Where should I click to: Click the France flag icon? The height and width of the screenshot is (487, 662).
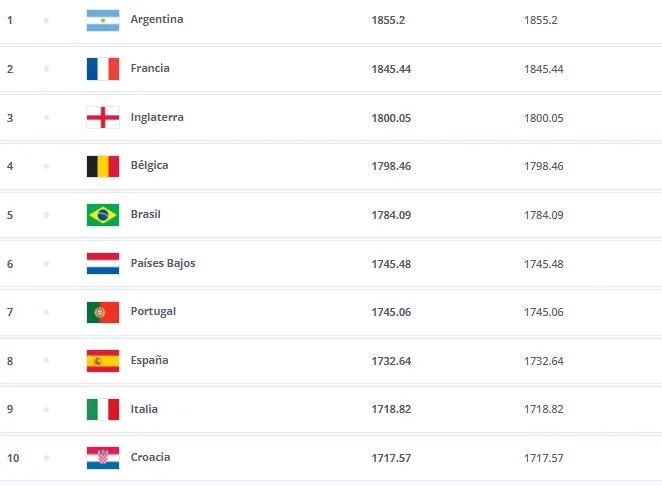tap(103, 69)
